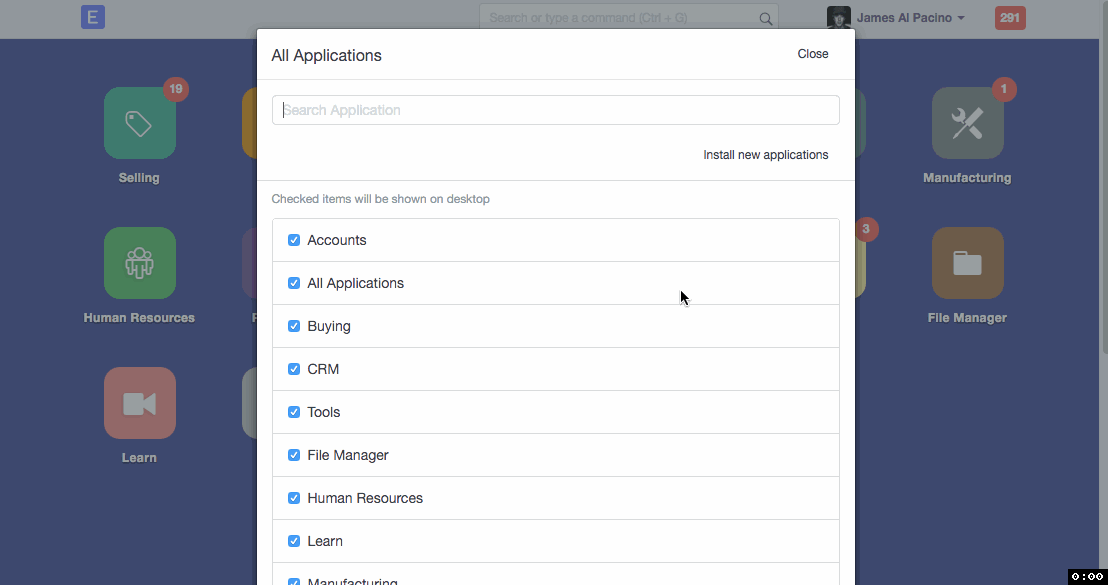
Task: Close the All Applications dialog
Action: point(812,54)
